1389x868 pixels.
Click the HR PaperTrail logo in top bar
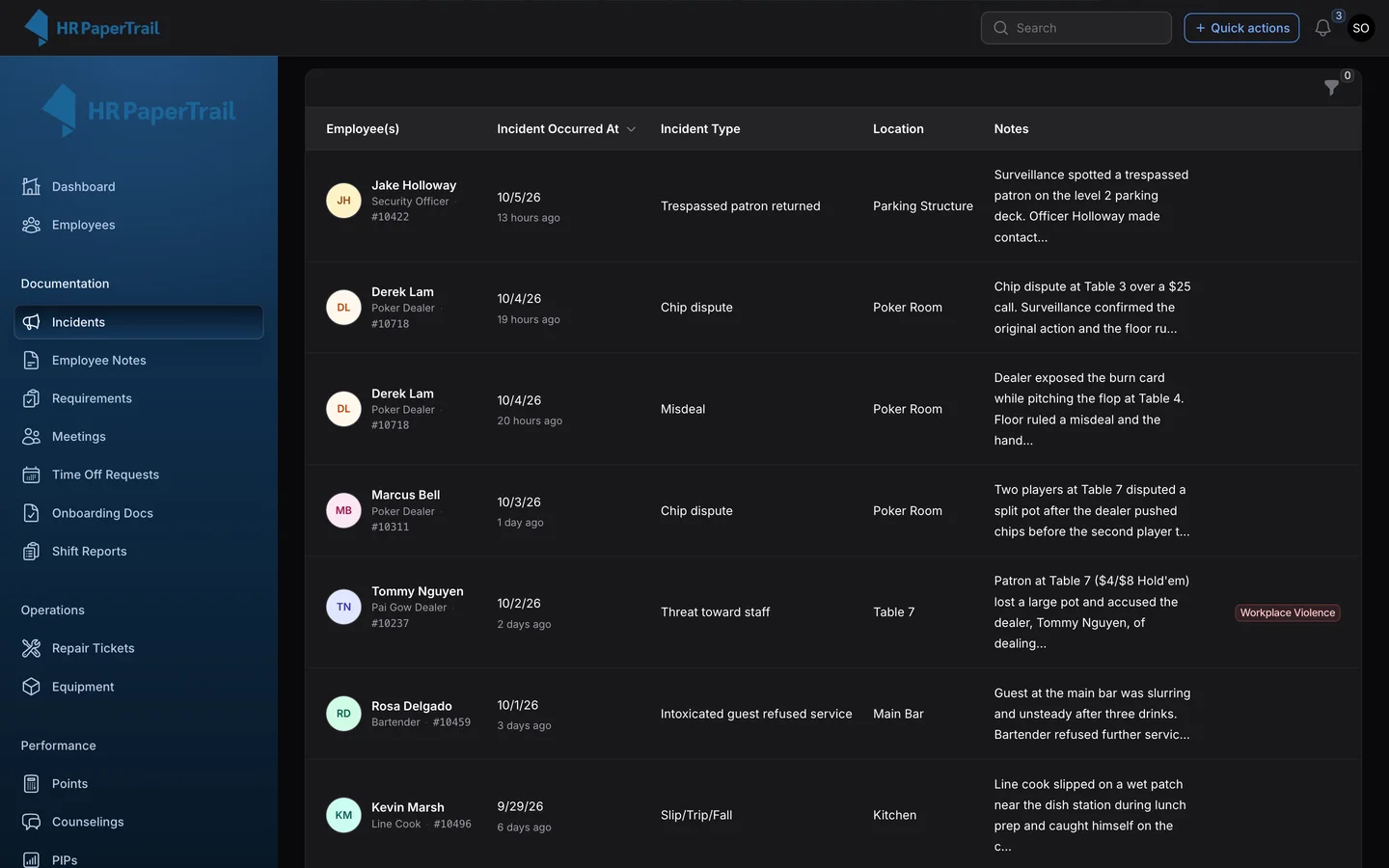pyautogui.click(x=92, y=28)
